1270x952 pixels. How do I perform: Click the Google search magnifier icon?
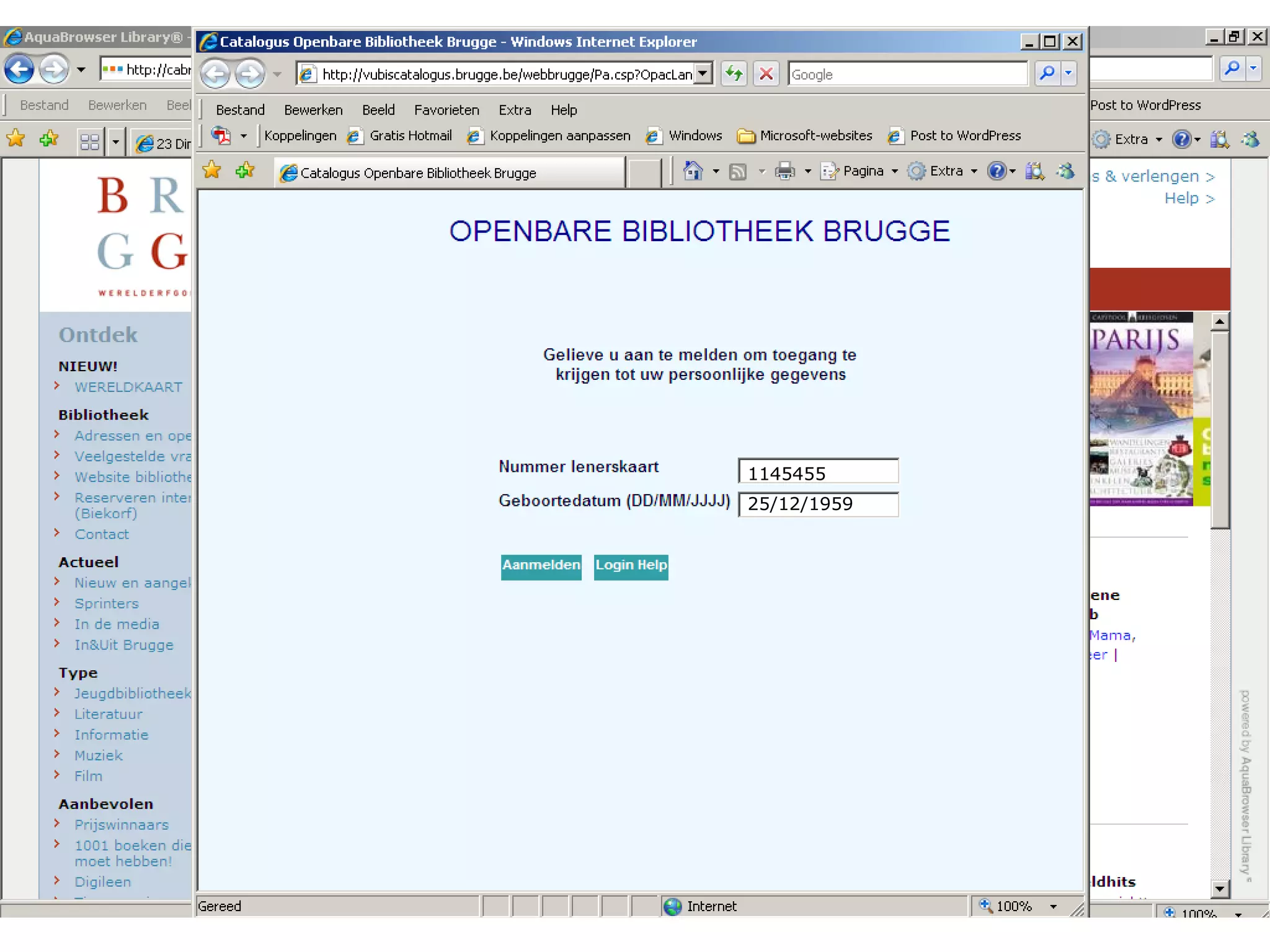click(1047, 74)
